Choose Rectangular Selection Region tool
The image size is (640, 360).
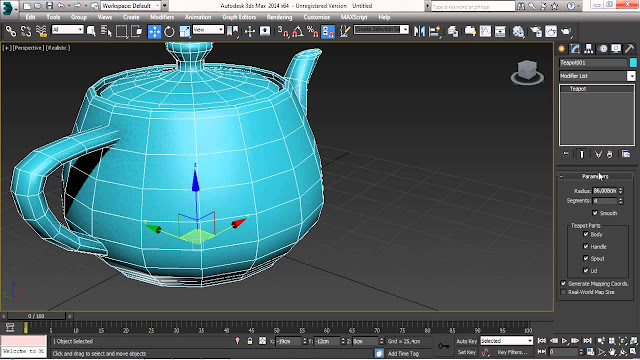[122, 31]
